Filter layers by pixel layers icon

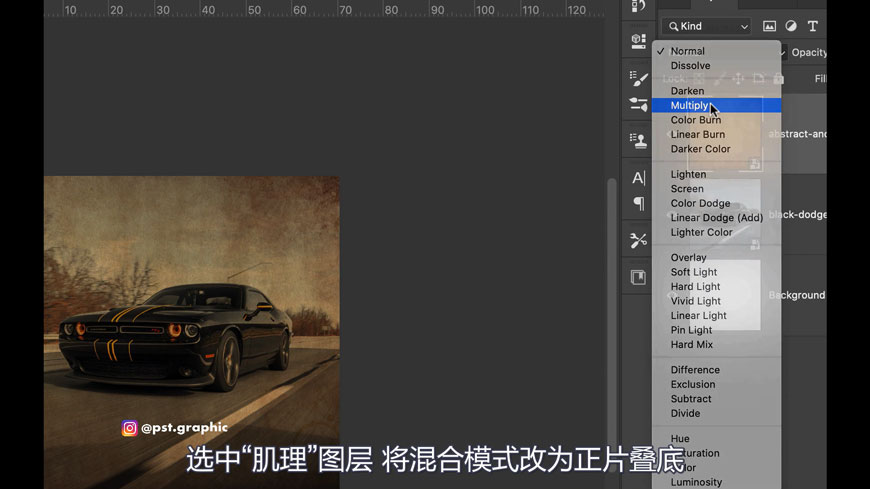pos(769,26)
